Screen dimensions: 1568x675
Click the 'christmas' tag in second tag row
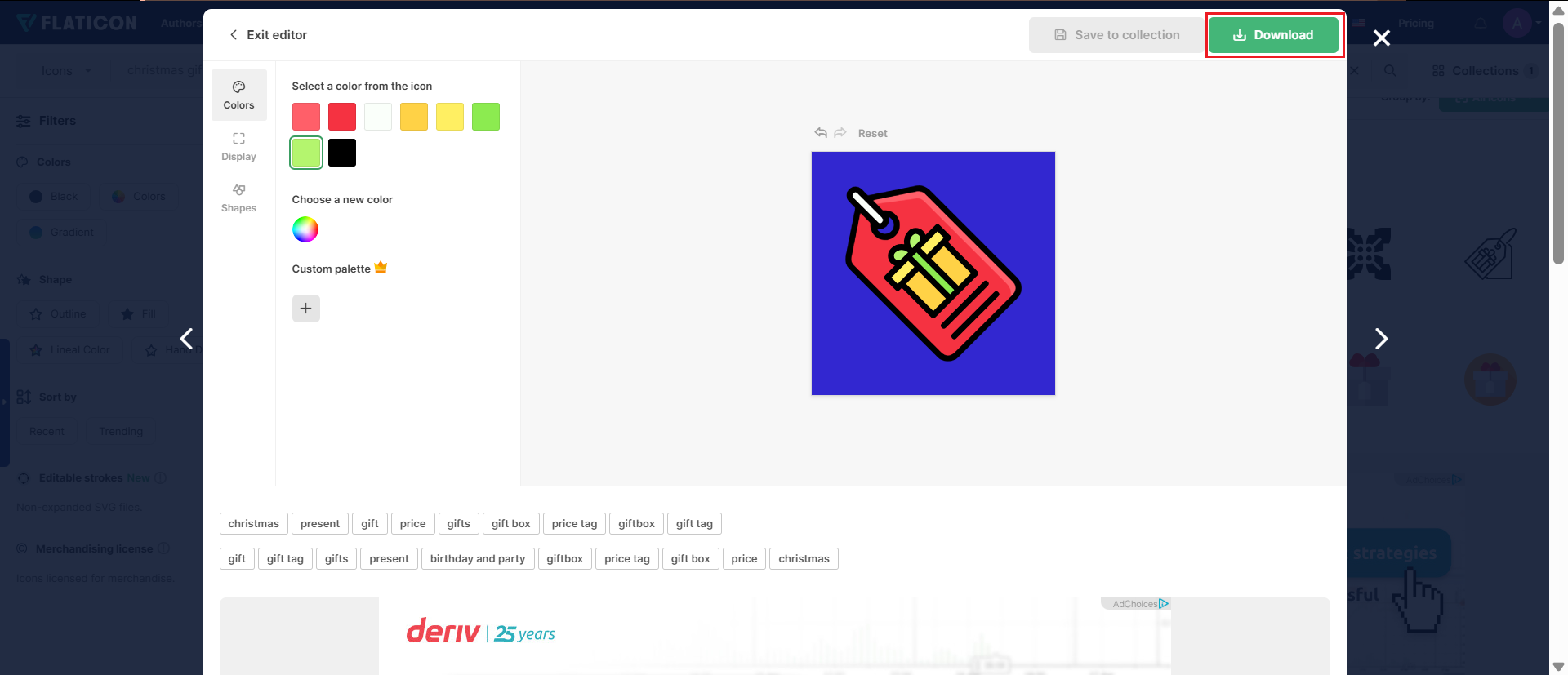[804, 559]
